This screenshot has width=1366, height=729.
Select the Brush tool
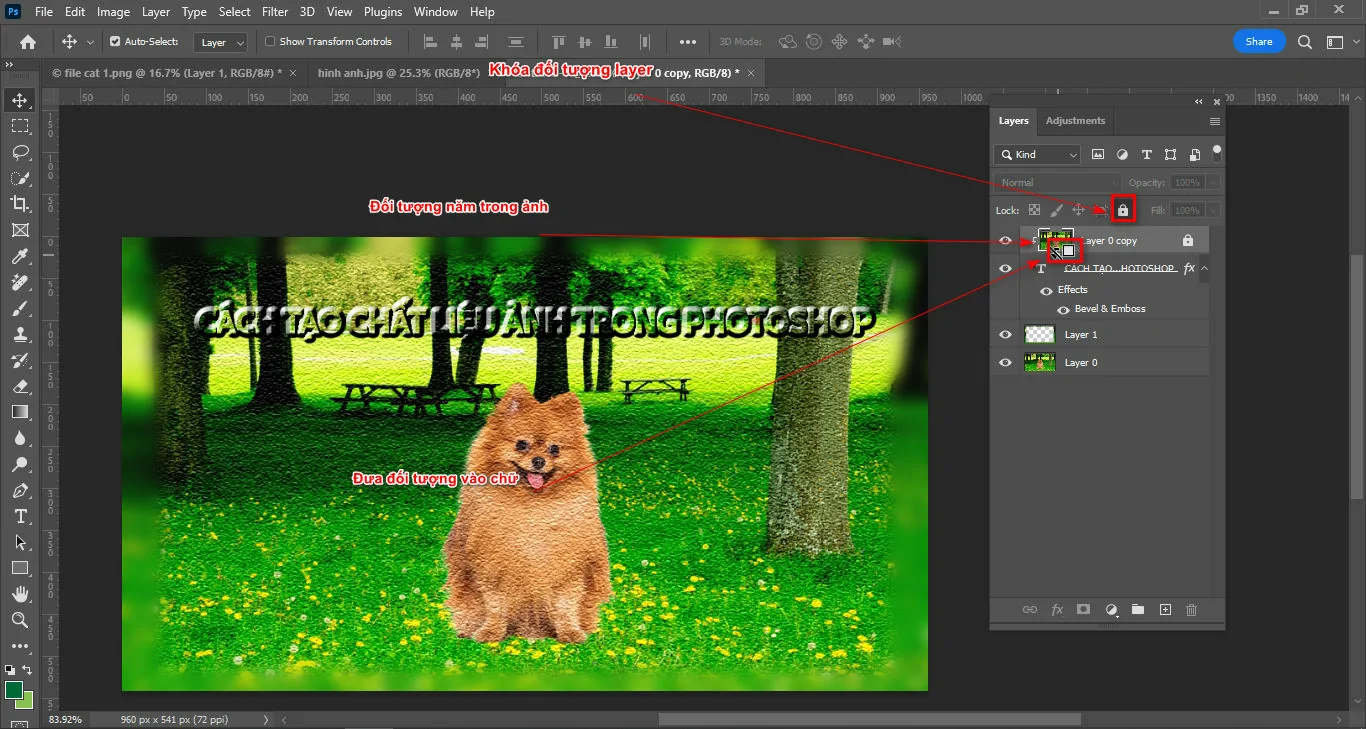(x=19, y=308)
